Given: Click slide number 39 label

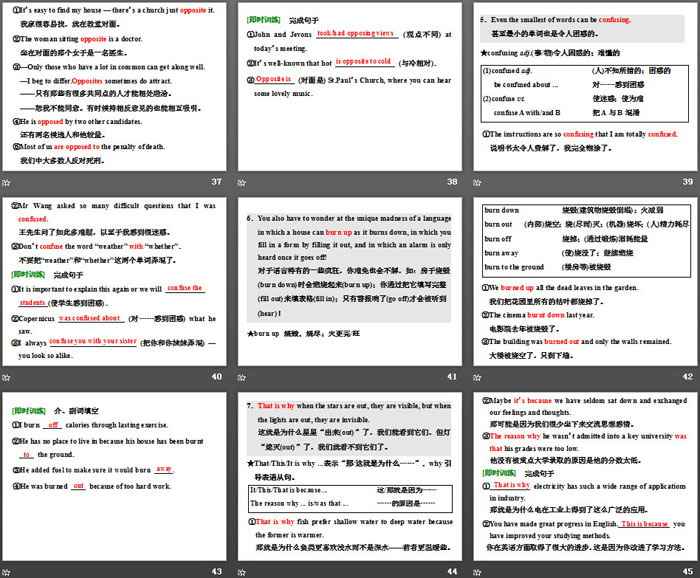Looking at the screenshot, I should click(x=688, y=182).
